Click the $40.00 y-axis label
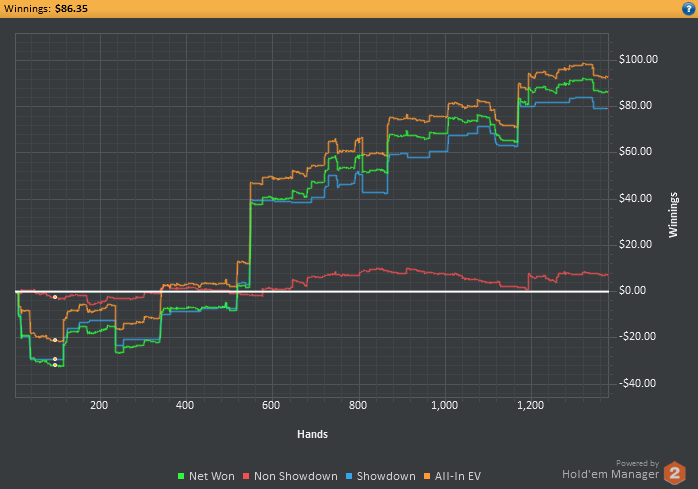 pyautogui.click(x=635, y=198)
